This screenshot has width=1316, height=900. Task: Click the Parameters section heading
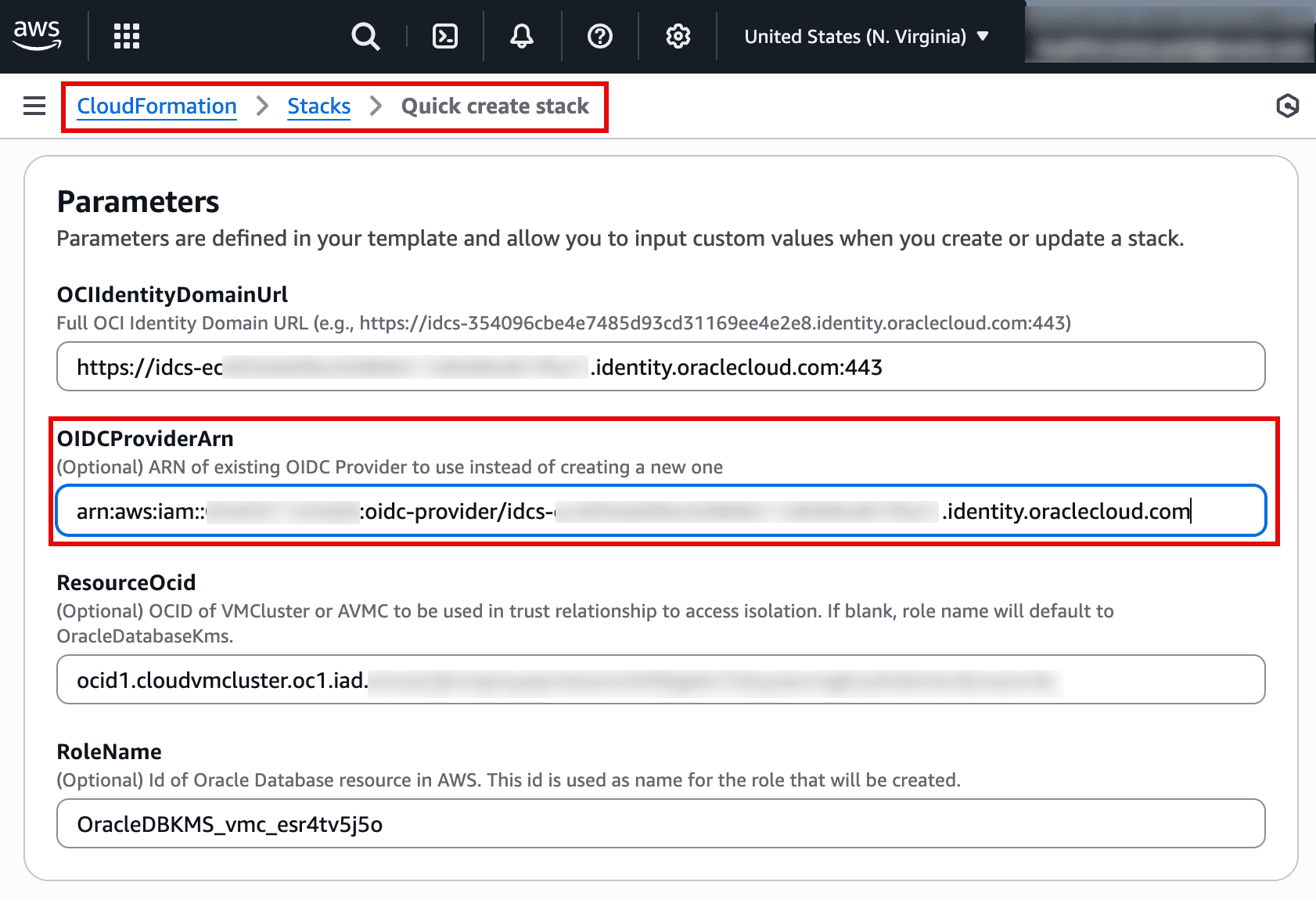coord(138,202)
